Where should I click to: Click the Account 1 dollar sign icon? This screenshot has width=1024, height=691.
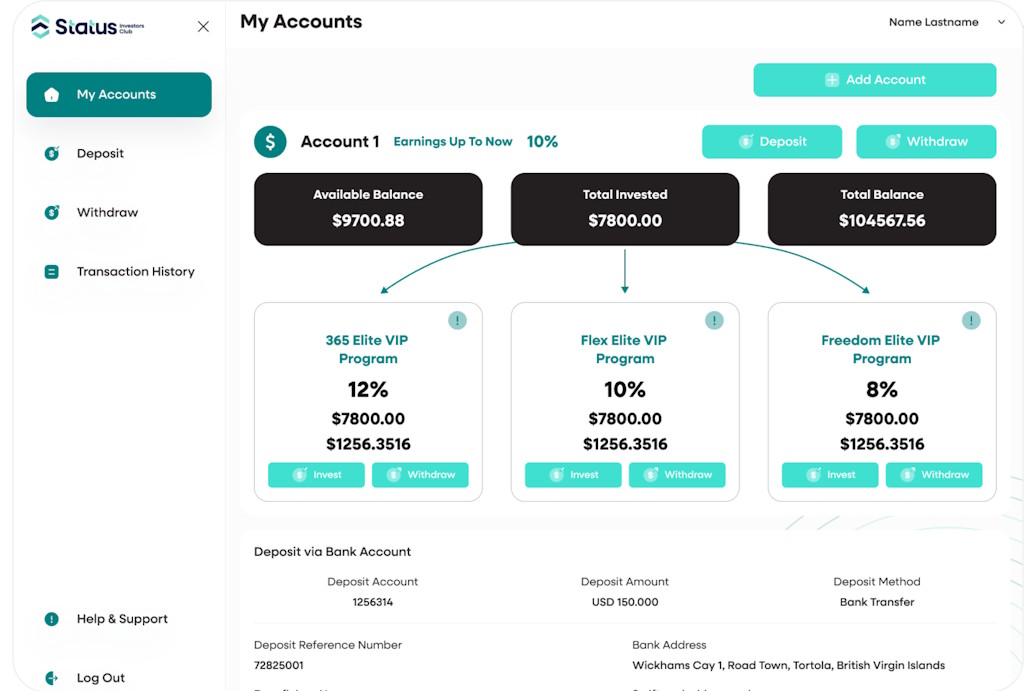click(x=270, y=142)
